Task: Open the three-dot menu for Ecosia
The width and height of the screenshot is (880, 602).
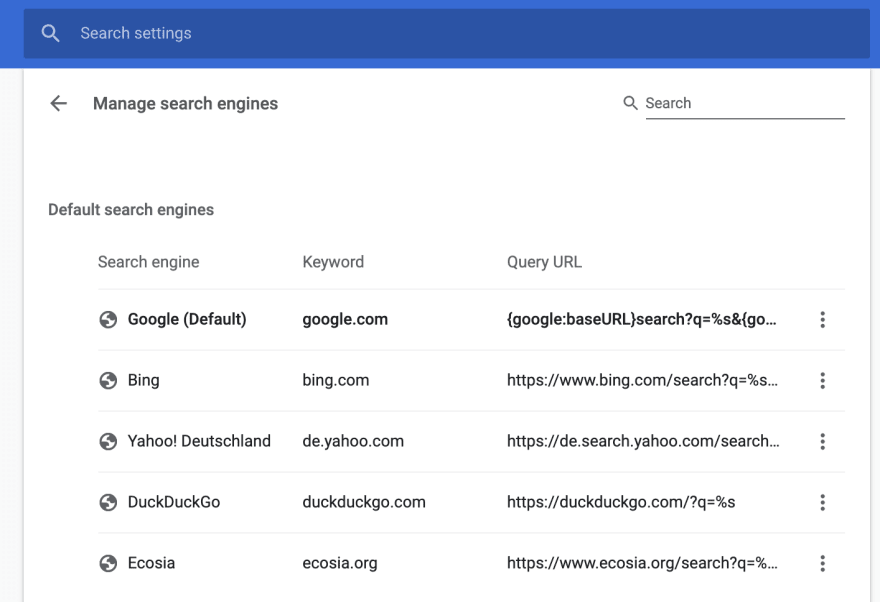Action: (x=822, y=563)
